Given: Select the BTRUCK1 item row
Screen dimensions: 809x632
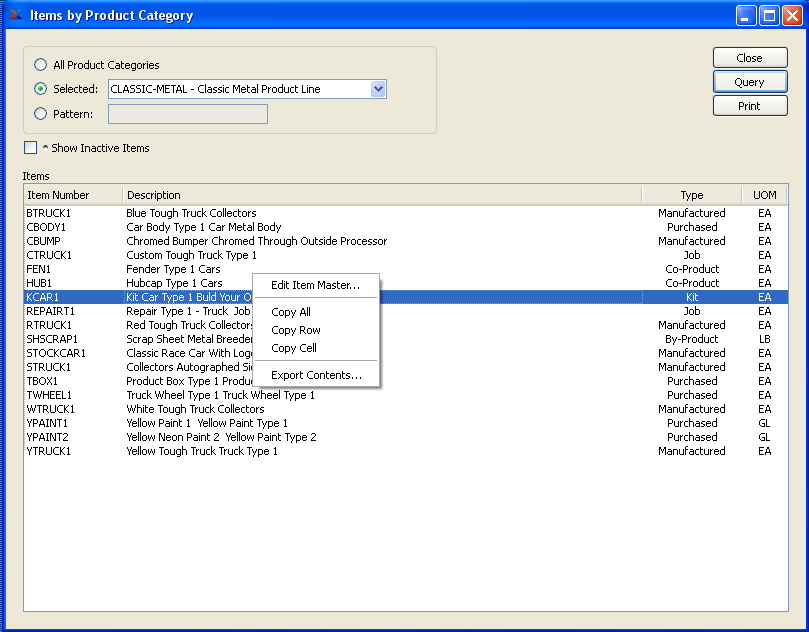Looking at the screenshot, I should (x=49, y=213).
